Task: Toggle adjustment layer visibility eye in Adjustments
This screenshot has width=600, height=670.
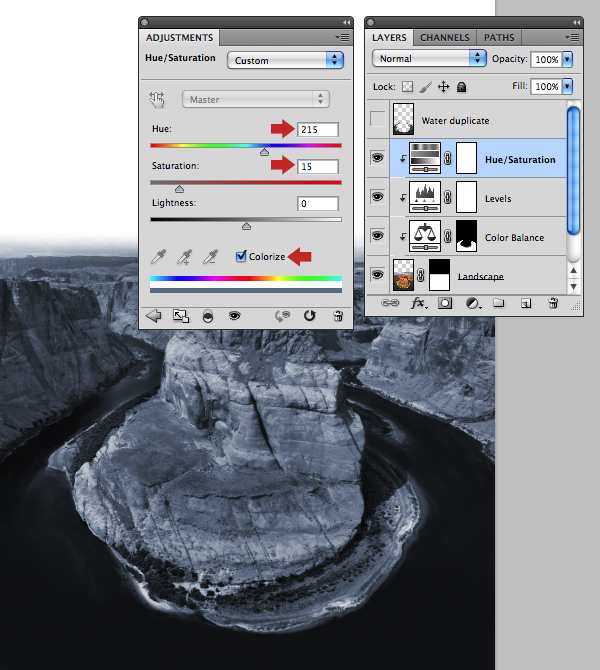Action: coord(234,316)
